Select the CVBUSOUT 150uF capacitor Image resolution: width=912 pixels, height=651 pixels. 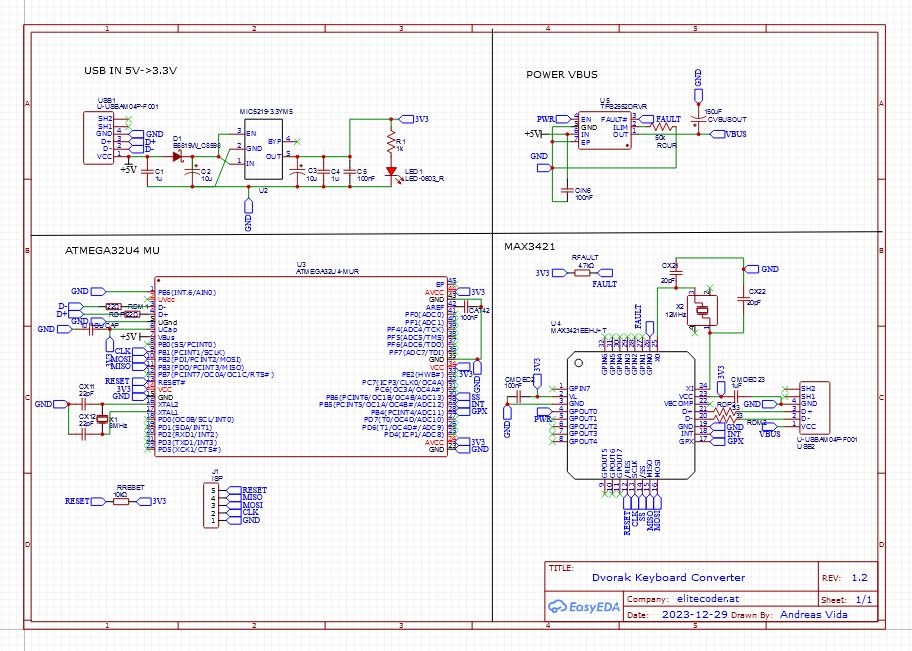click(699, 121)
